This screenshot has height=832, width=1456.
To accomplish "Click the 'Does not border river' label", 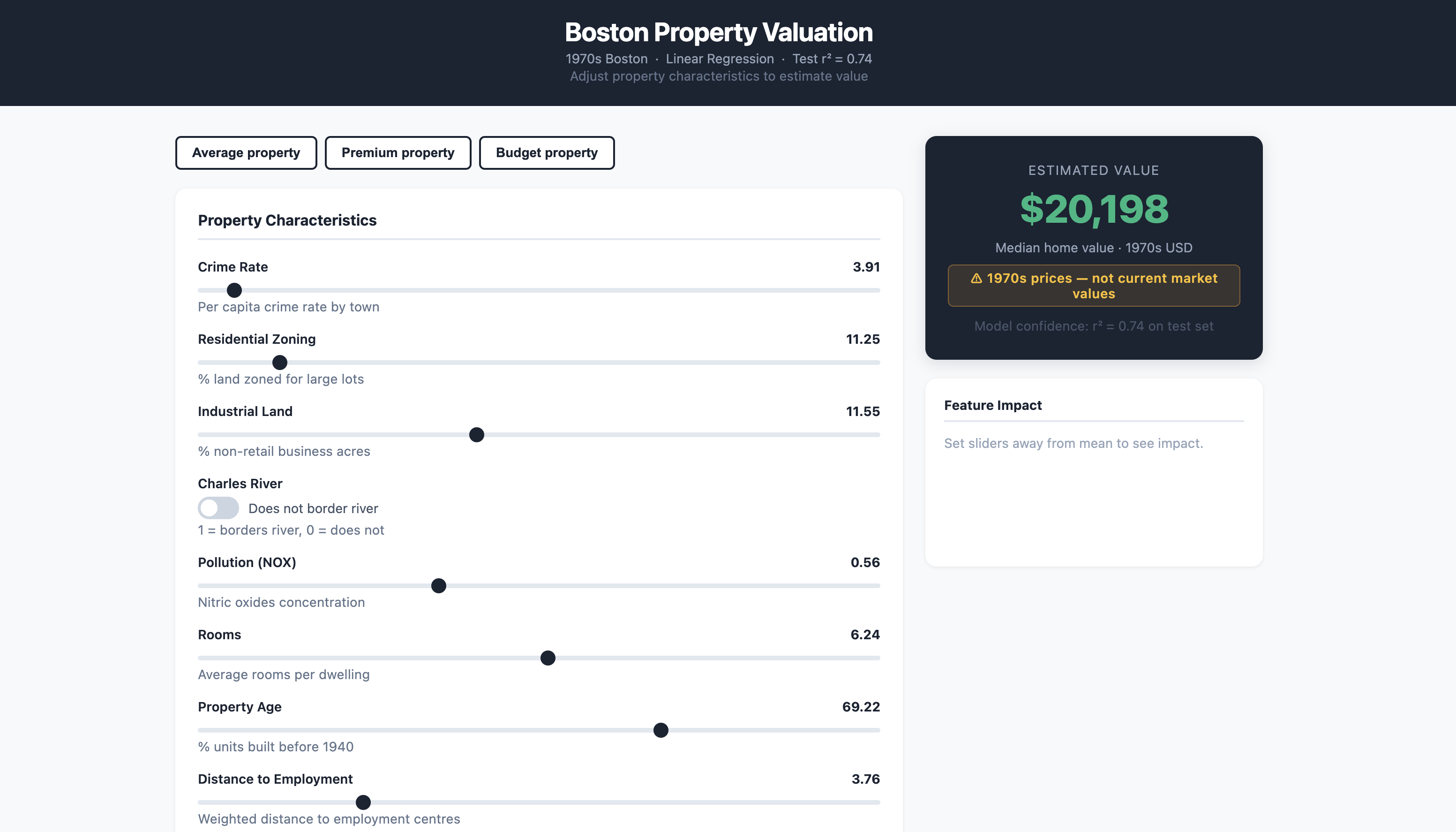I will pyautogui.click(x=313, y=508).
